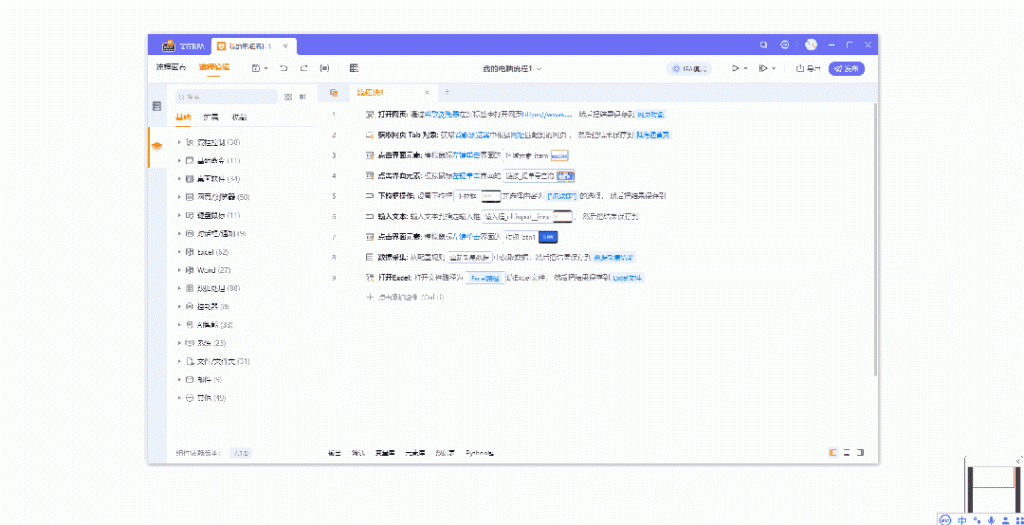Click the microphone icon in system tray
Screen dimensions: 1024x525
(990, 520)
